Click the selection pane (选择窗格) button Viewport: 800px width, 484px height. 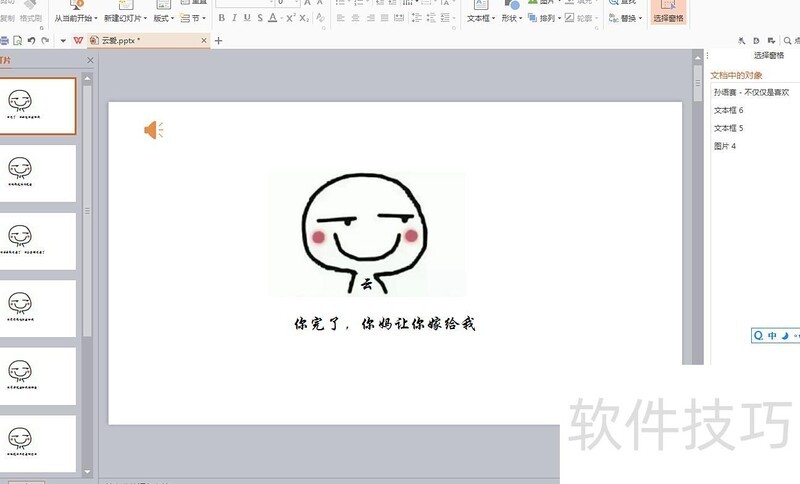668,13
